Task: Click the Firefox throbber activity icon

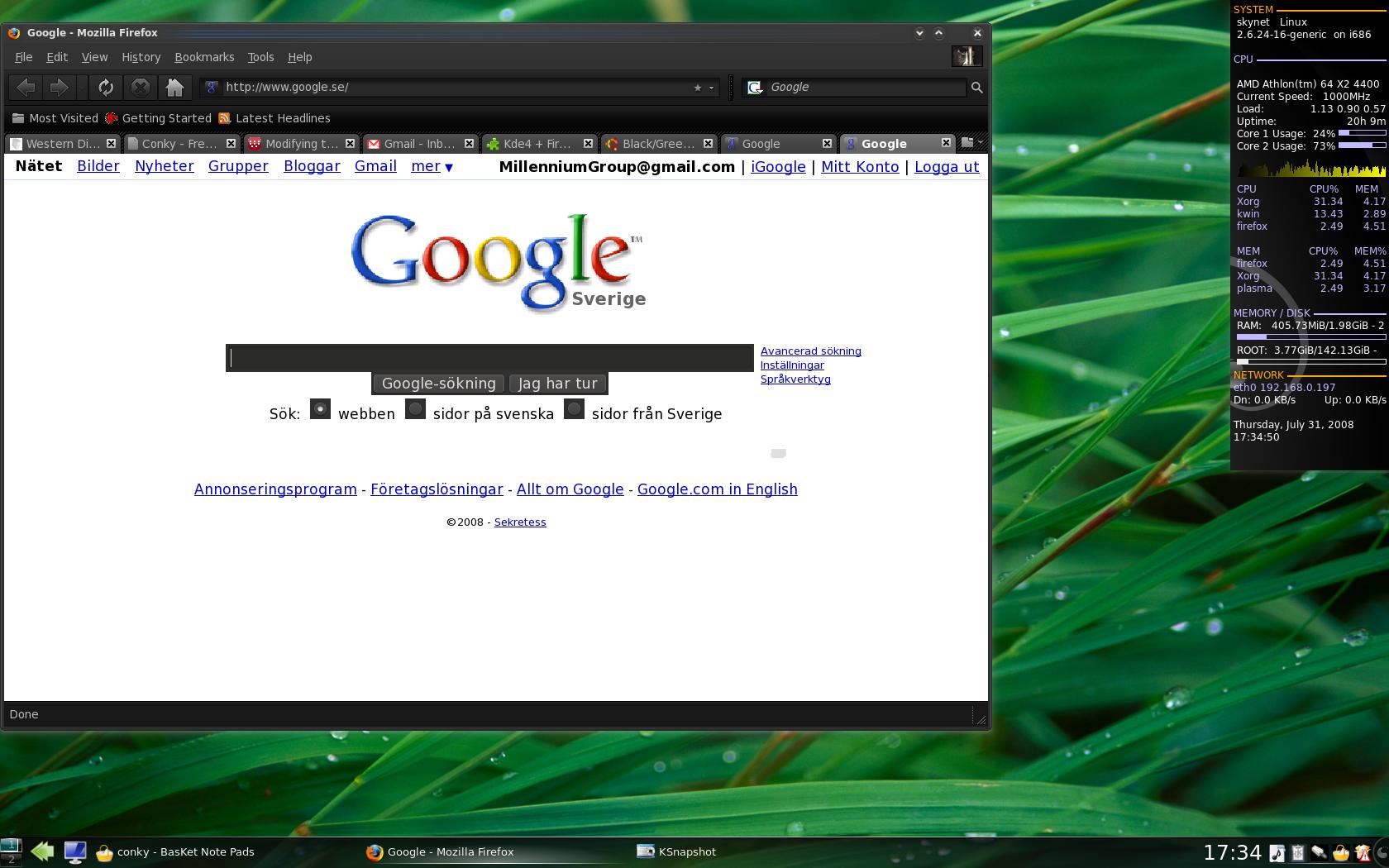Action: pyautogui.click(x=967, y=56)
